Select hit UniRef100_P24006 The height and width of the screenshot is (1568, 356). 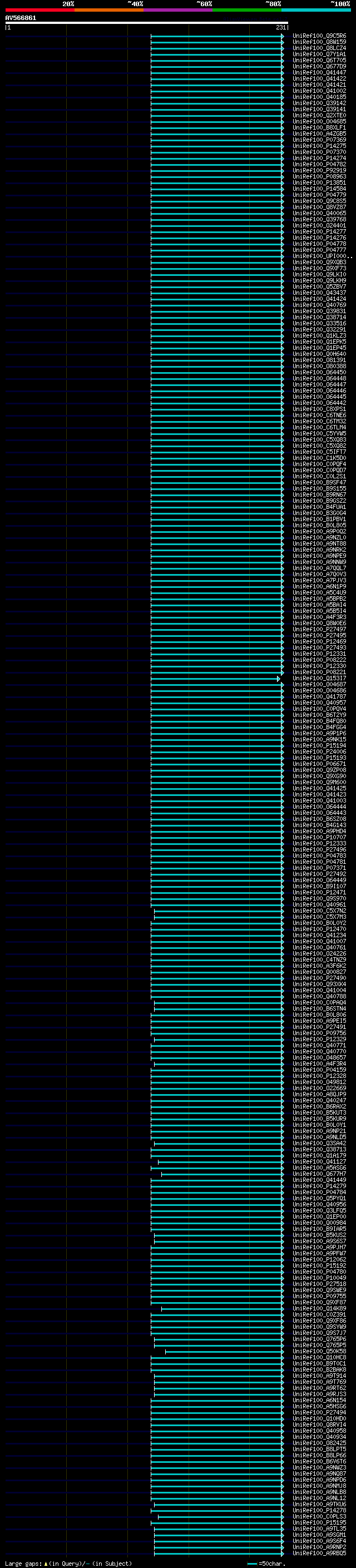pyautogui.click(x=319, y=752)
